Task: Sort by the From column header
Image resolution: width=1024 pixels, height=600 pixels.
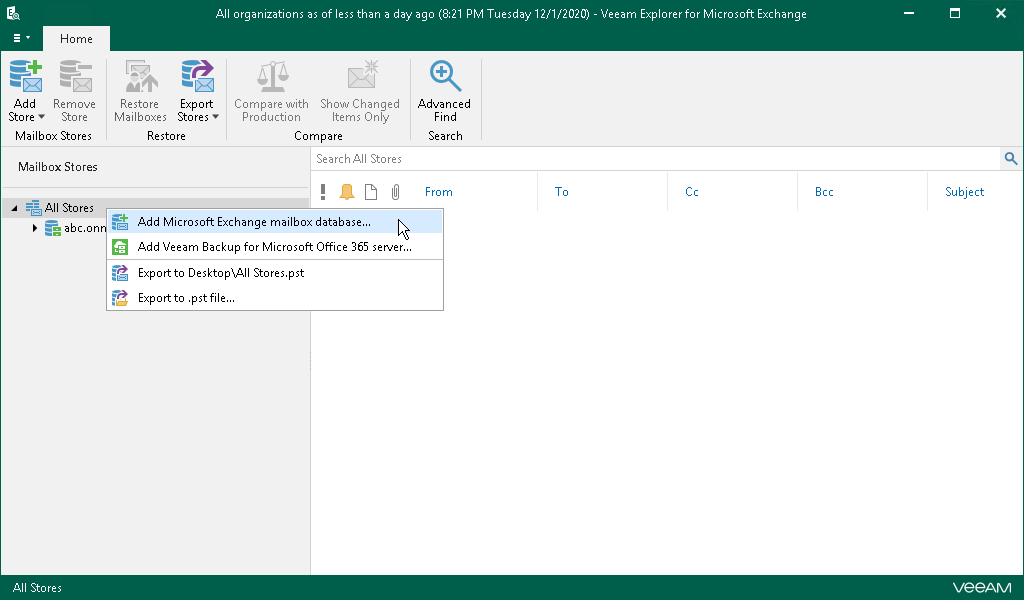Action: tap(438, 192)
